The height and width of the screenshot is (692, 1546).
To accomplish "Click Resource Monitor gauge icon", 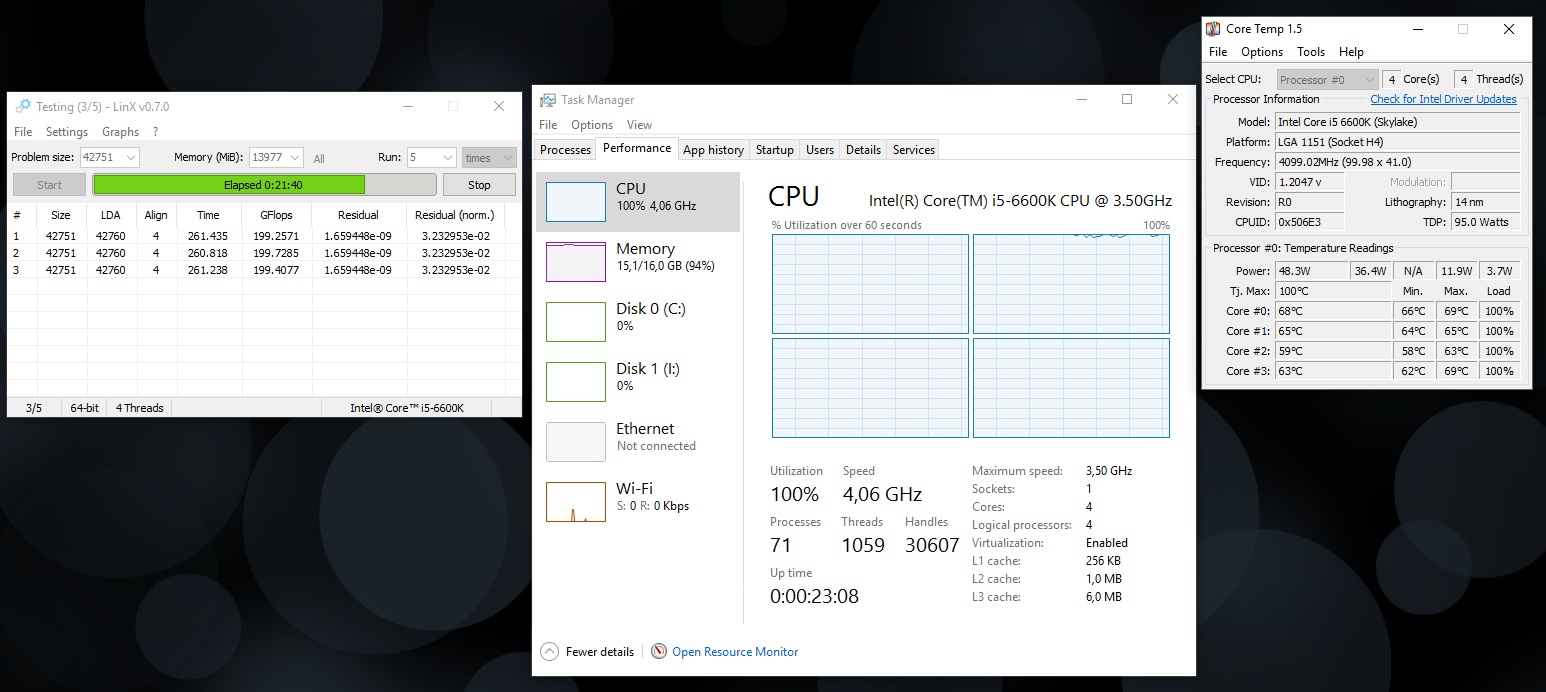I will [x=659, y=651].
